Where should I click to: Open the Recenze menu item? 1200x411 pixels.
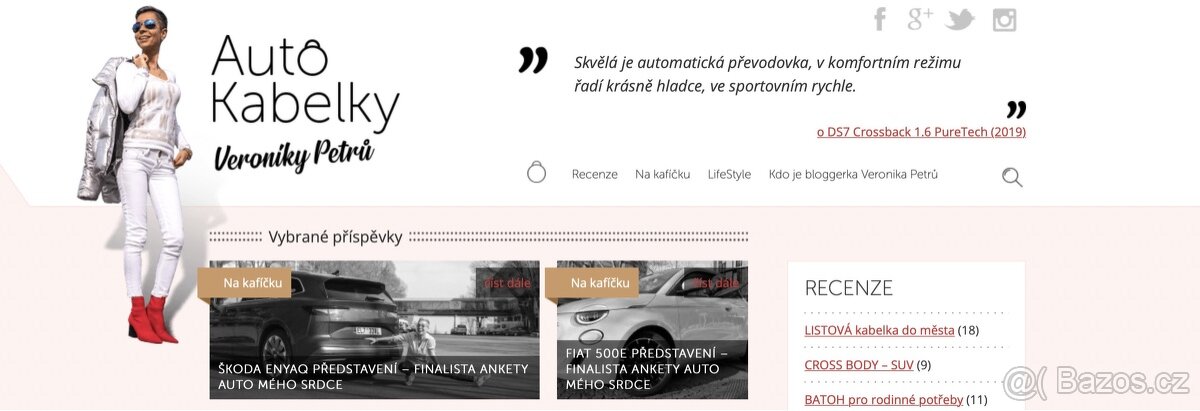(x=595, y=174)
